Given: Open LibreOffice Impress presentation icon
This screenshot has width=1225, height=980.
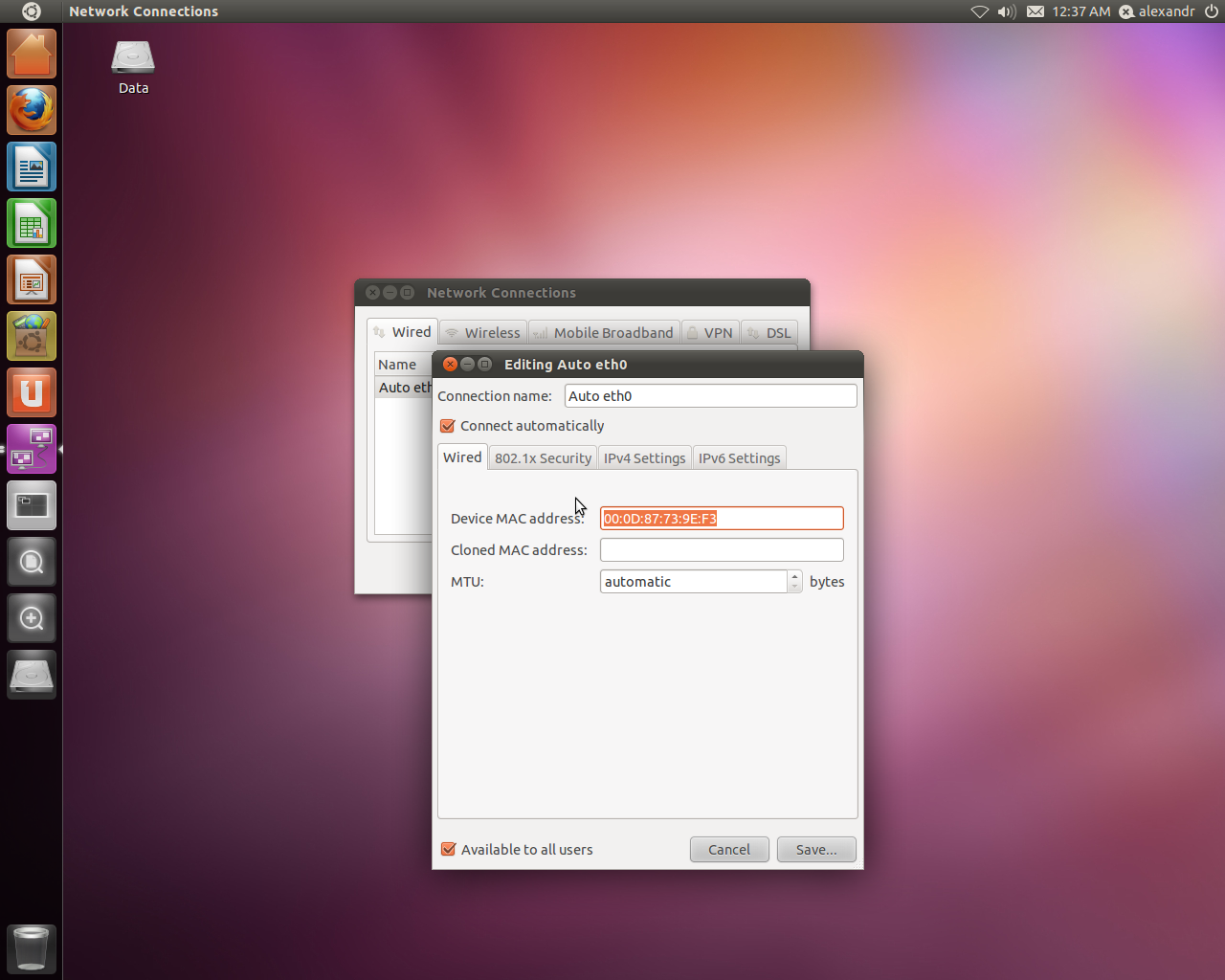Looking at the screenshot, I should pos(32,280).
